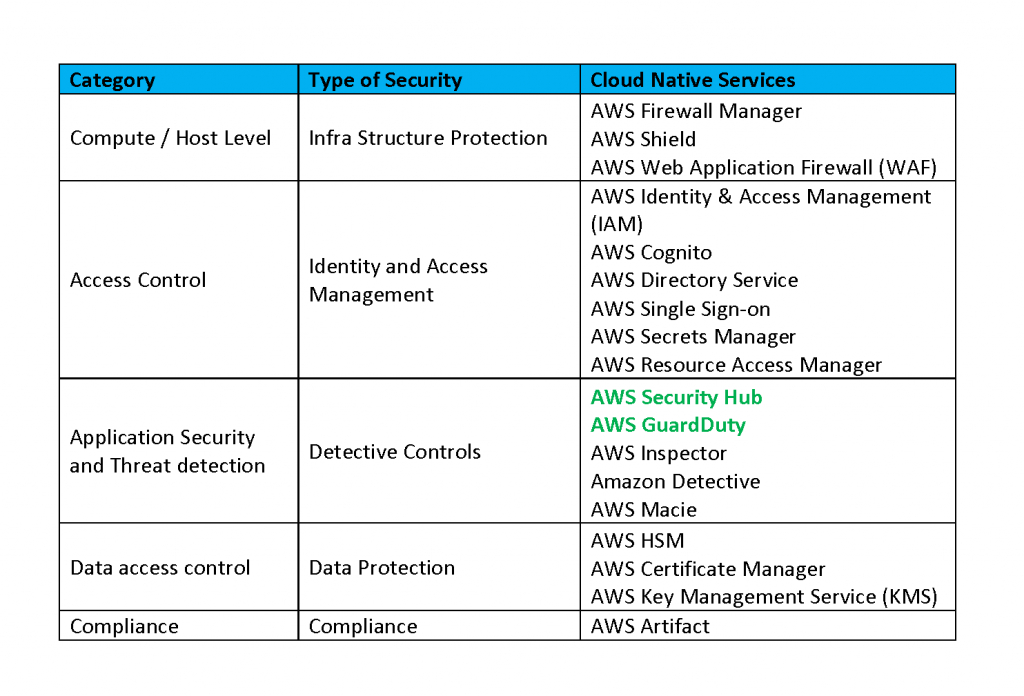
Task: Click the AWS Firewall Manager entry
Action: [x=696, y=111]
